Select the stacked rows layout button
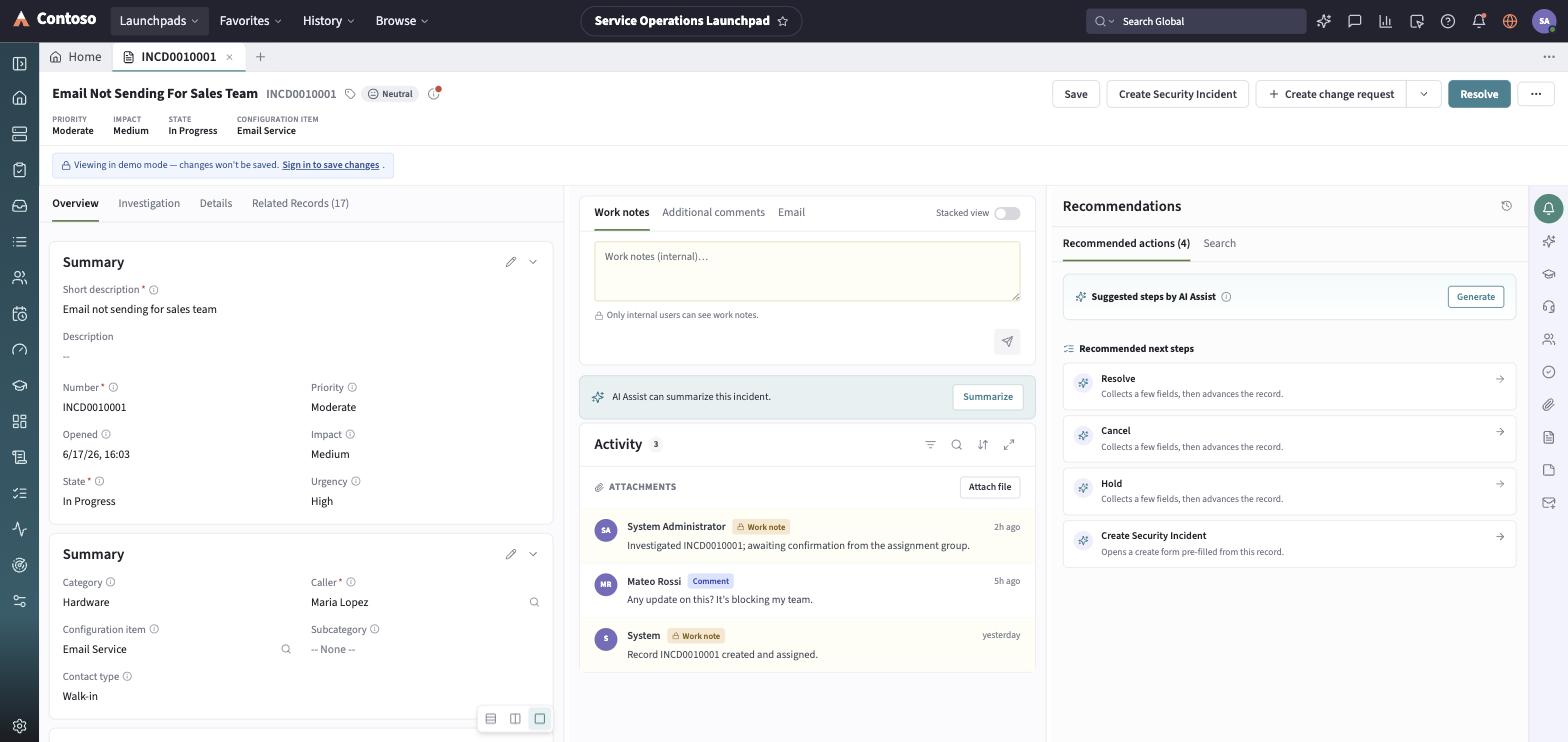 [491, 719]
